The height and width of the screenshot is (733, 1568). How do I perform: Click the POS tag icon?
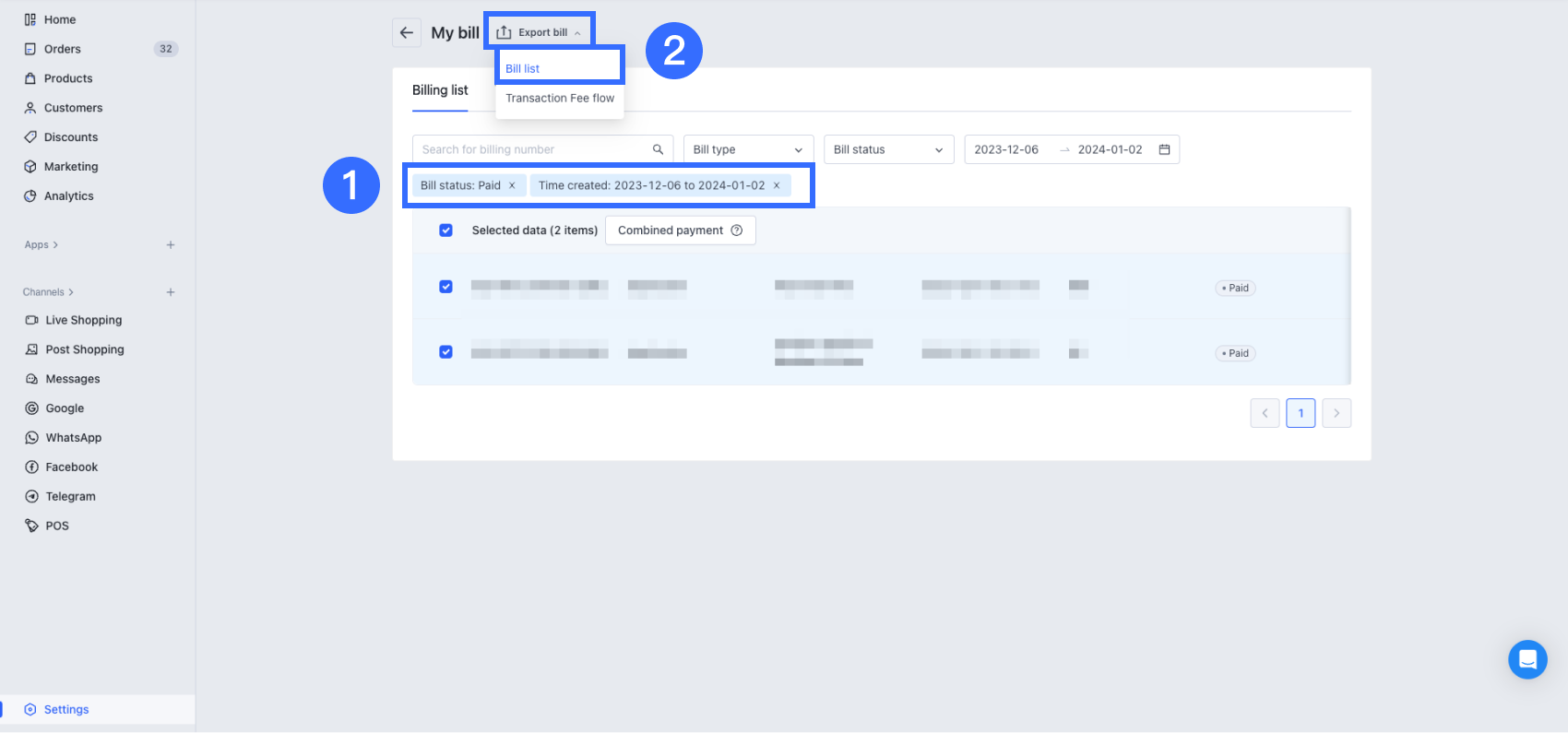[32, 526]
